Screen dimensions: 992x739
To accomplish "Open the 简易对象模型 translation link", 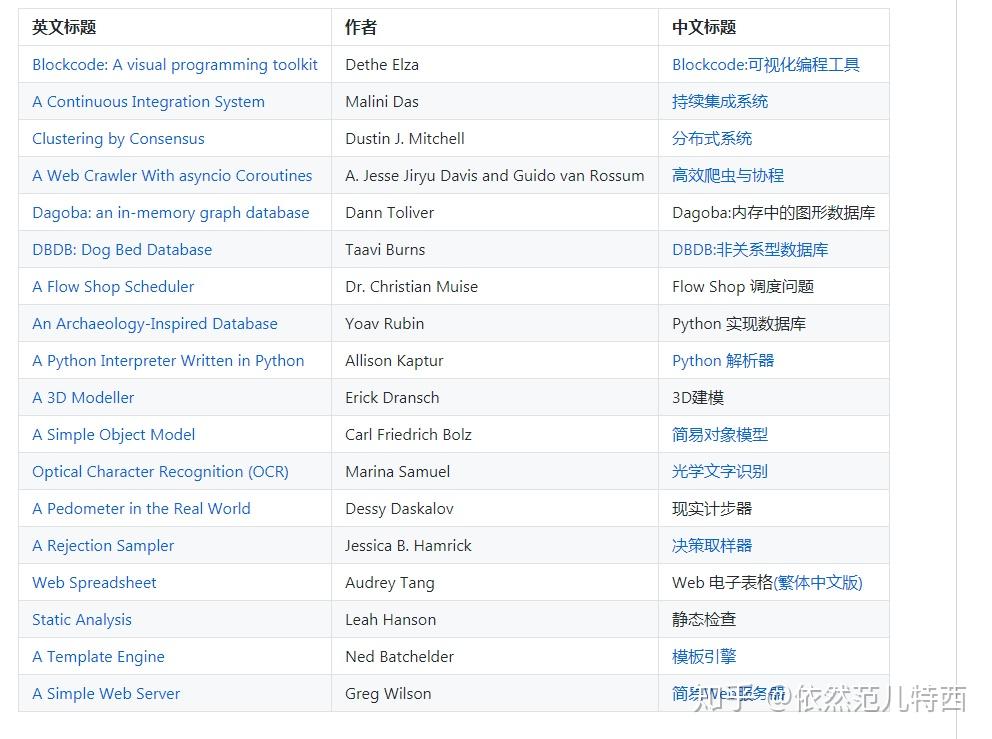I will [720, 435].
